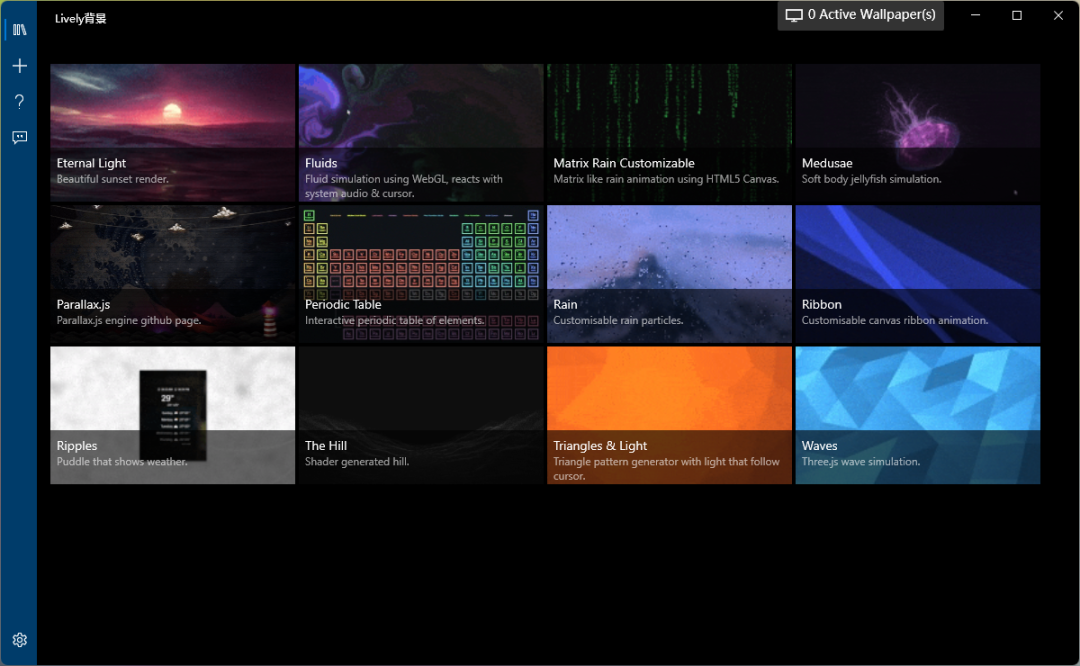Apply The Hill shader wallpaper

coord(421,415)
